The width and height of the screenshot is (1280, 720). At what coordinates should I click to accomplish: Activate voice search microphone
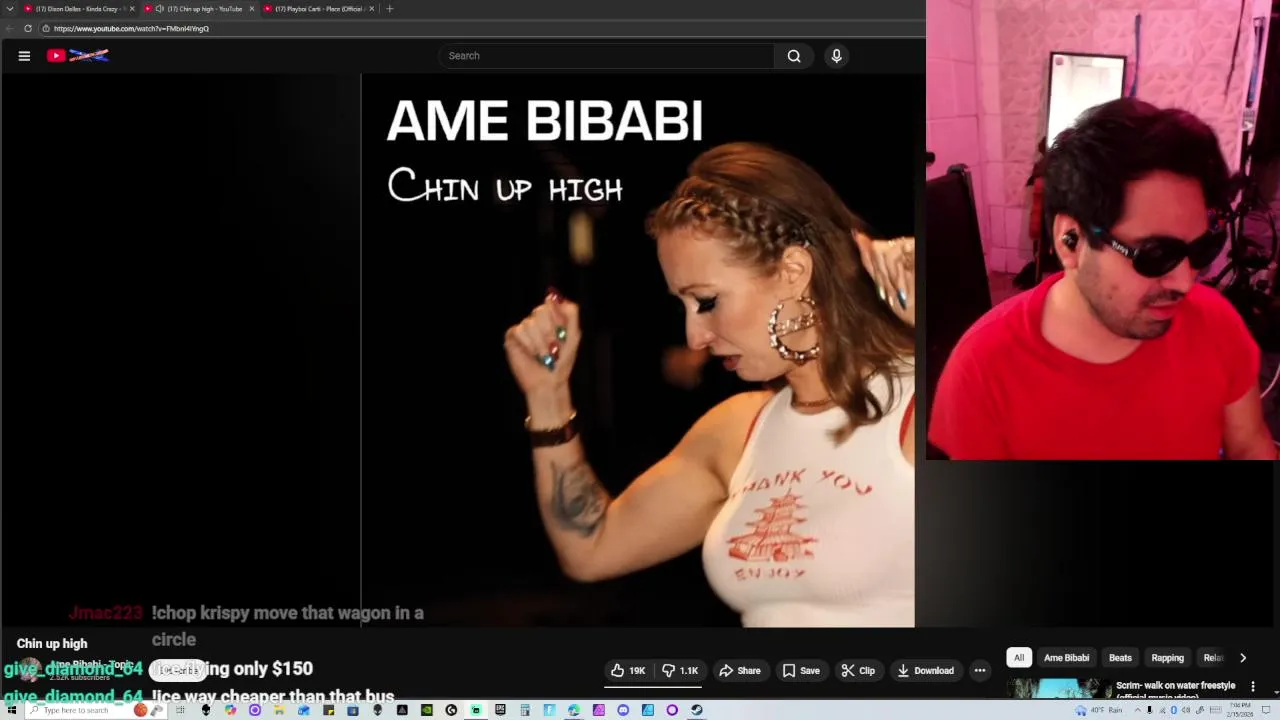[837, 56]
